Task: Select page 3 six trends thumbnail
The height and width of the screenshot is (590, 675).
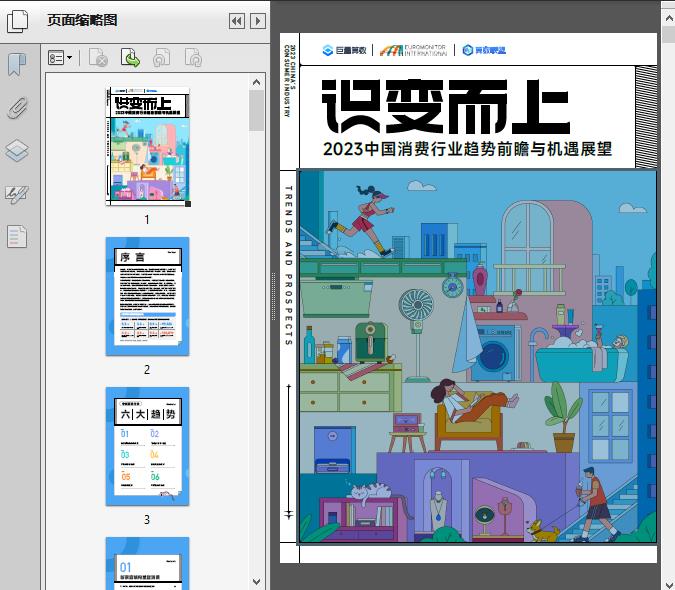Action: pyautogui.click(x=147, y=446)
